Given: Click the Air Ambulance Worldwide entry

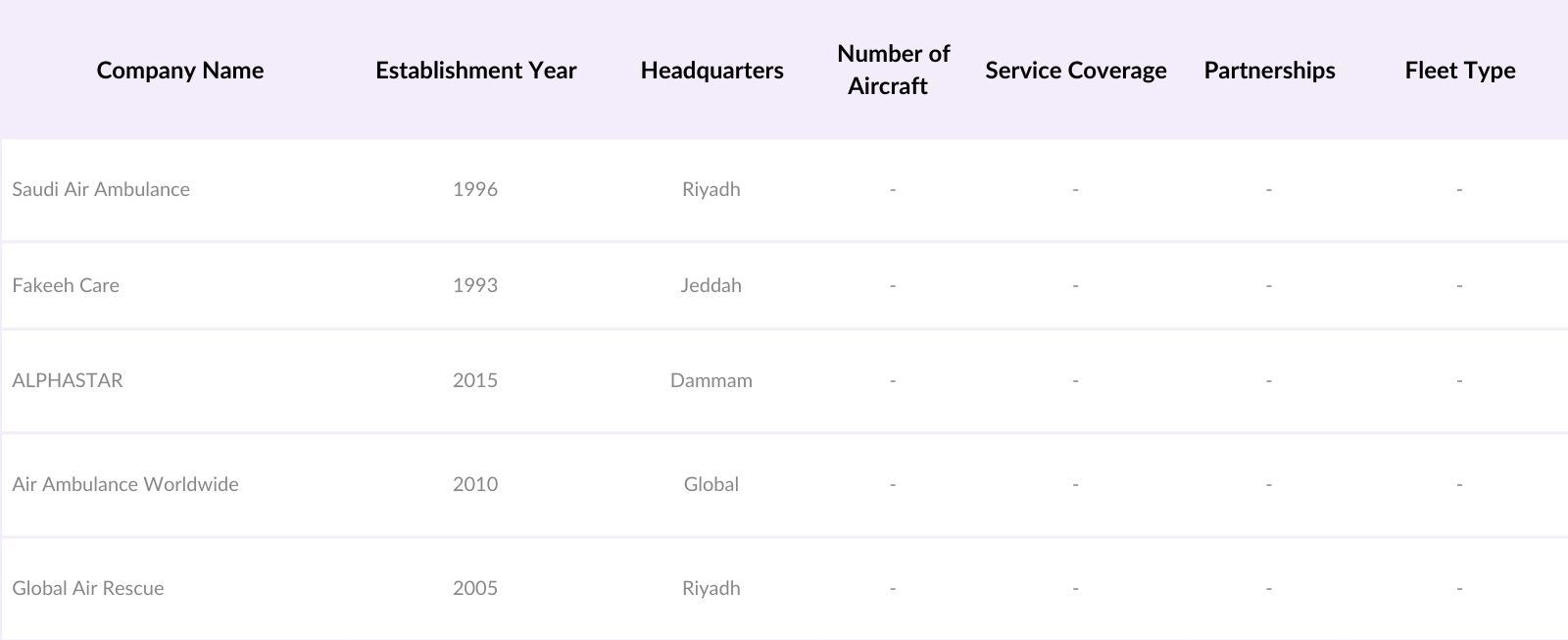Looking at the screenshot, I should point(125,484).
